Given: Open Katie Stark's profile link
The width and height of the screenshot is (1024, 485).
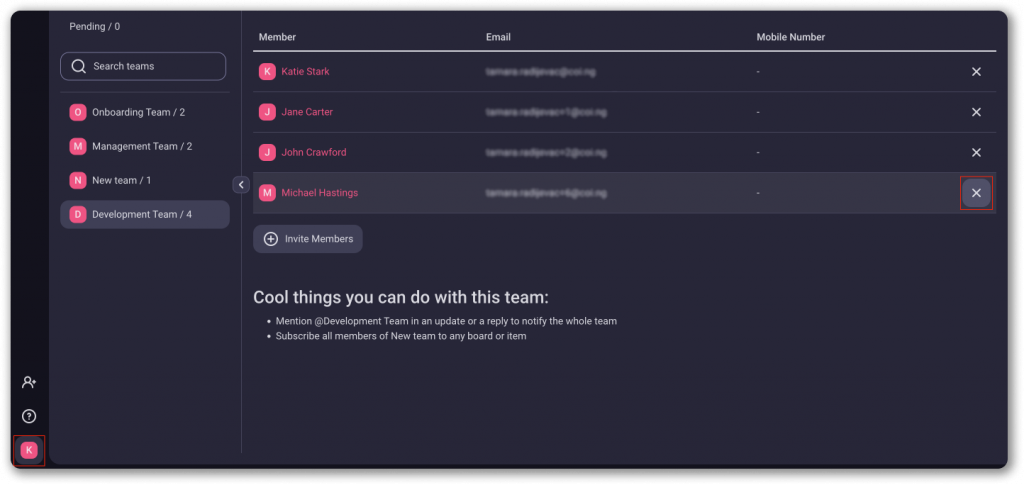Looking at the screenshot, I should [305, 72].
